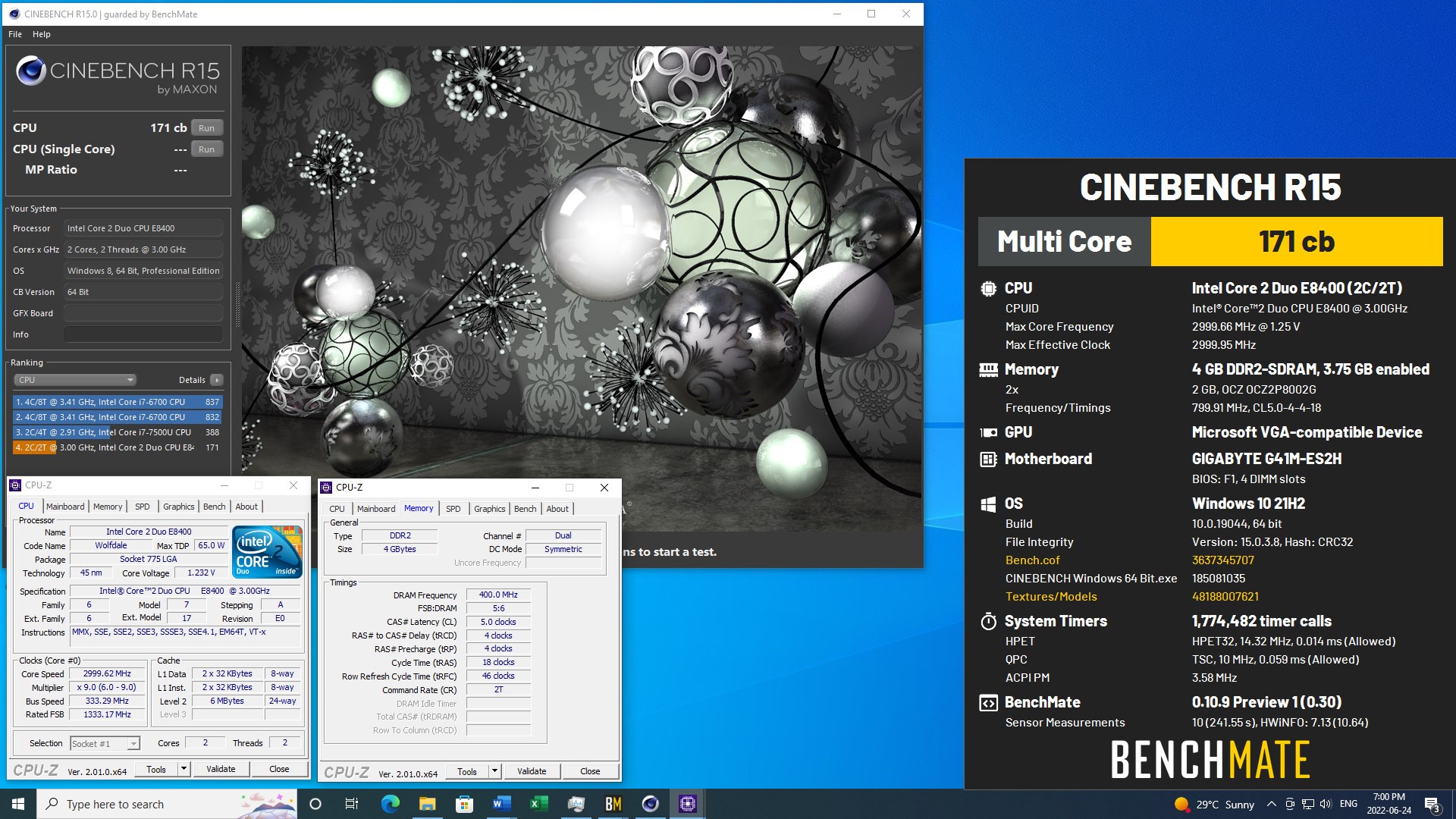Open the Help menu in Cinebench

coord(42,34)
